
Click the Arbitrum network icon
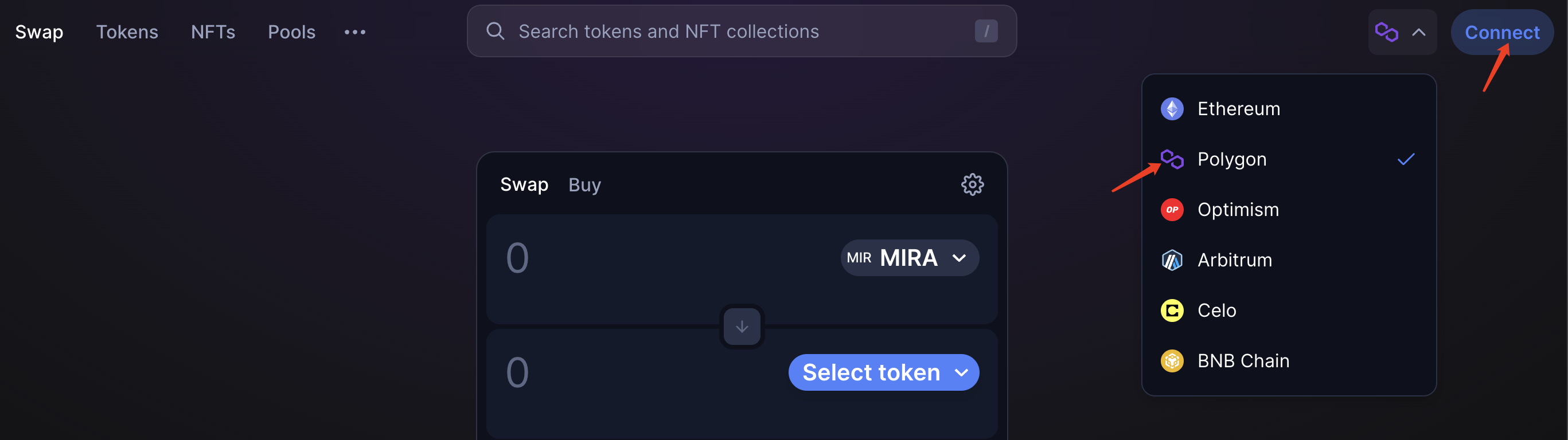(x=1172, y=260)
